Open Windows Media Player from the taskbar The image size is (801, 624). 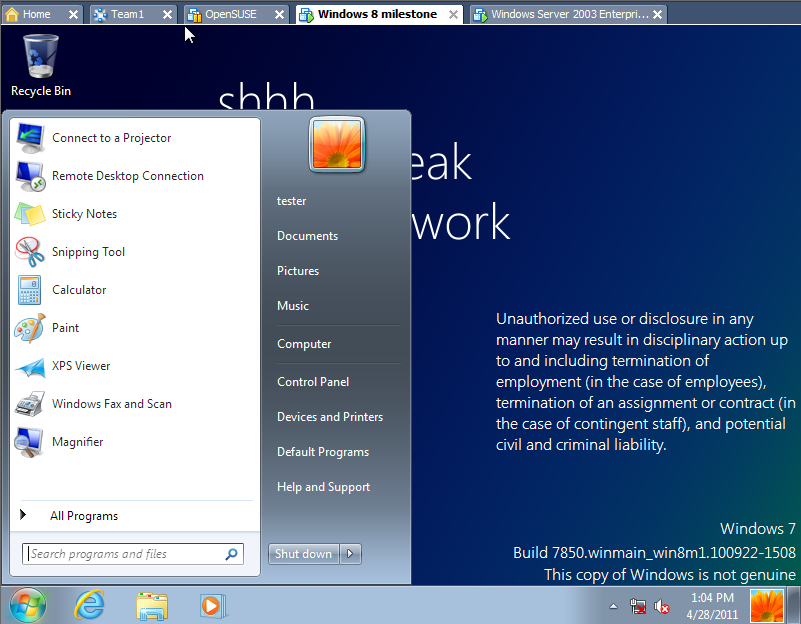(213, 606)
